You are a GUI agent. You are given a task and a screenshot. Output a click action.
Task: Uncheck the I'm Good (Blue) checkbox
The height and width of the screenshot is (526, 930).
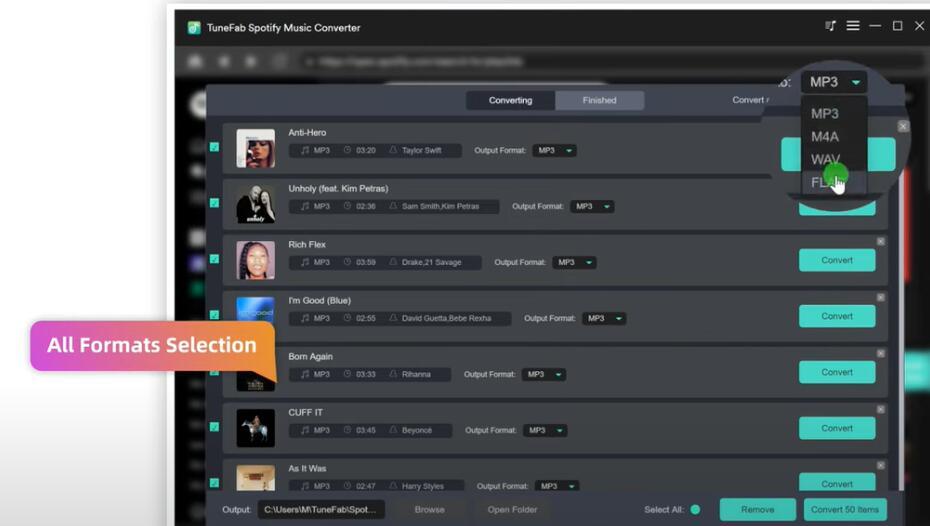pyautogui.click(x=215, y=315)
